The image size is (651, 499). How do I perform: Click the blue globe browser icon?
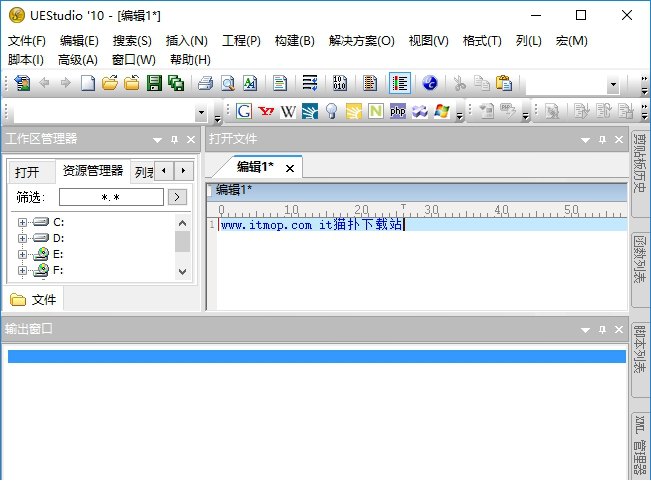(430, 83)
